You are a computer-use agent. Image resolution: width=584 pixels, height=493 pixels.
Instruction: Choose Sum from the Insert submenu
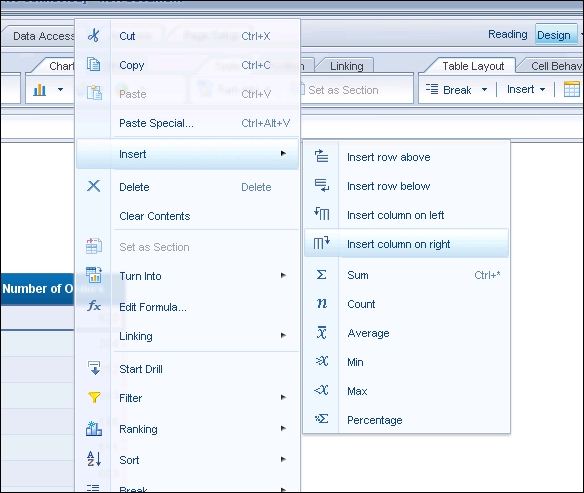click(406, 275)
